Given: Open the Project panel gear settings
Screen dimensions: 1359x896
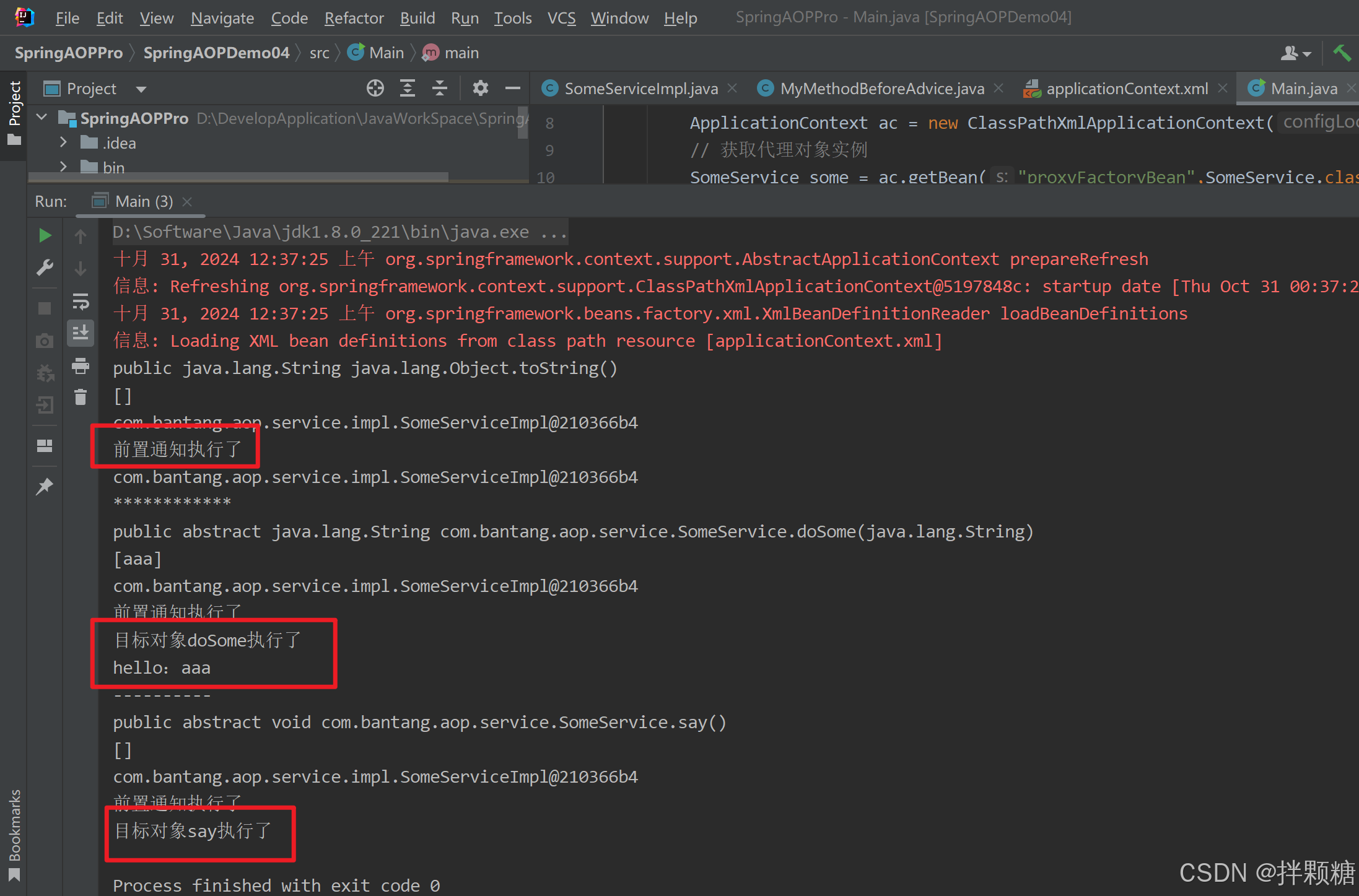Looking at the screenshot, I should [480, 89].
